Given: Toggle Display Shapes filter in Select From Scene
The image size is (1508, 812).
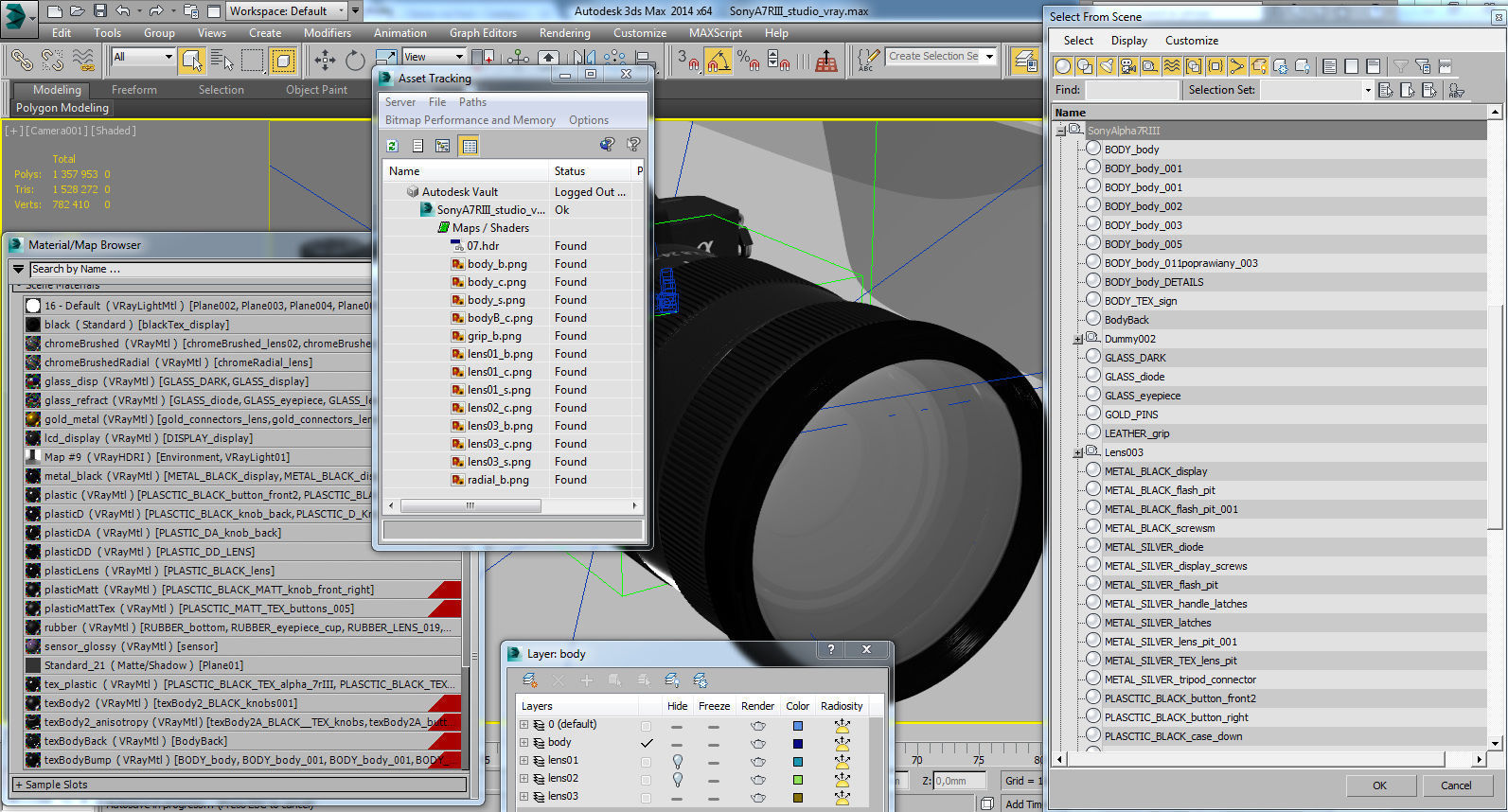Looking at the screenshot, I should pos(1085,66).
